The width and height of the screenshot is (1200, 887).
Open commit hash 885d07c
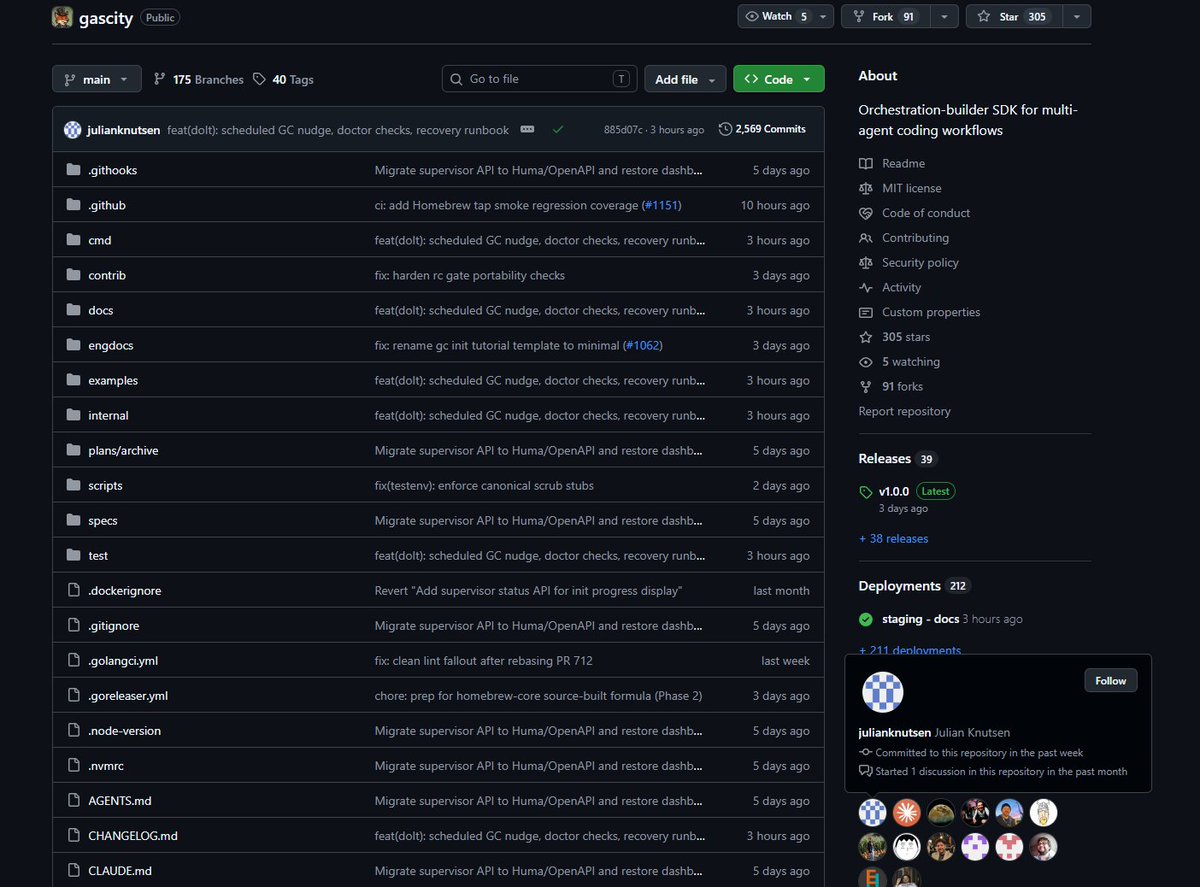coord(624,130)
